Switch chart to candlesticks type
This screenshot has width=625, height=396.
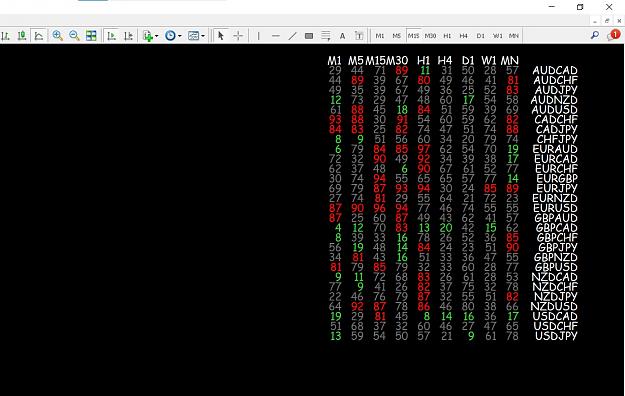click(22, 36)
